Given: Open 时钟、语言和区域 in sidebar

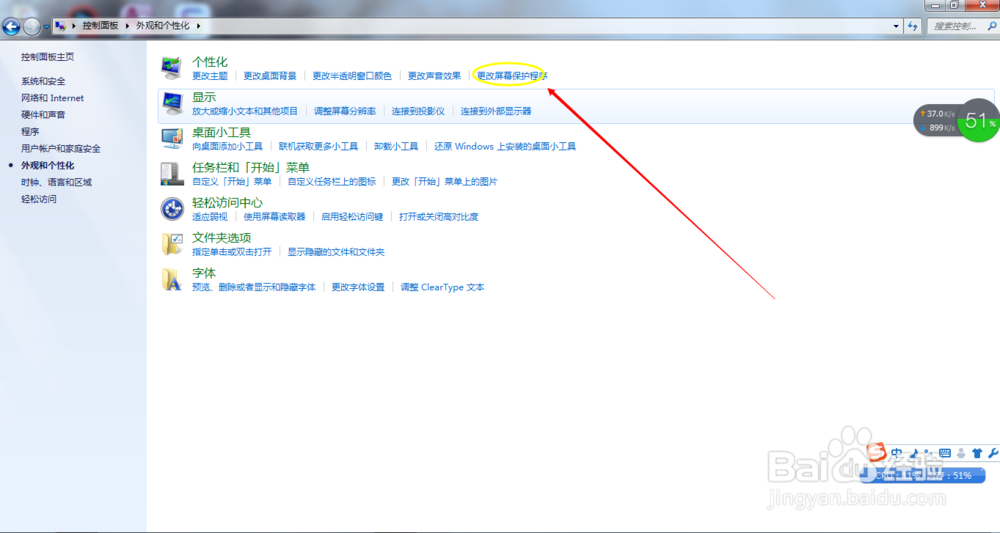Looking at the screenshot, I should [56, 182].
